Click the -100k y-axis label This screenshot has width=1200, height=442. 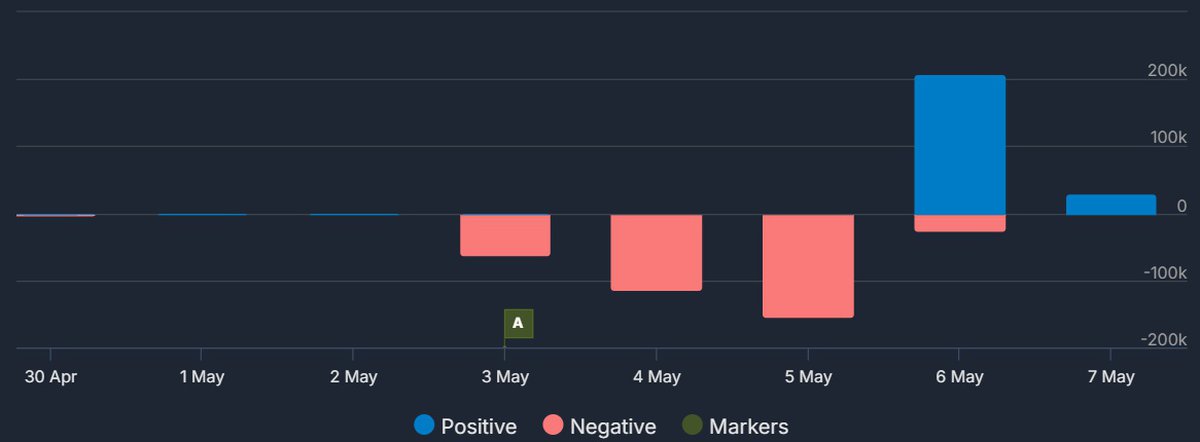pos(1164,273)
